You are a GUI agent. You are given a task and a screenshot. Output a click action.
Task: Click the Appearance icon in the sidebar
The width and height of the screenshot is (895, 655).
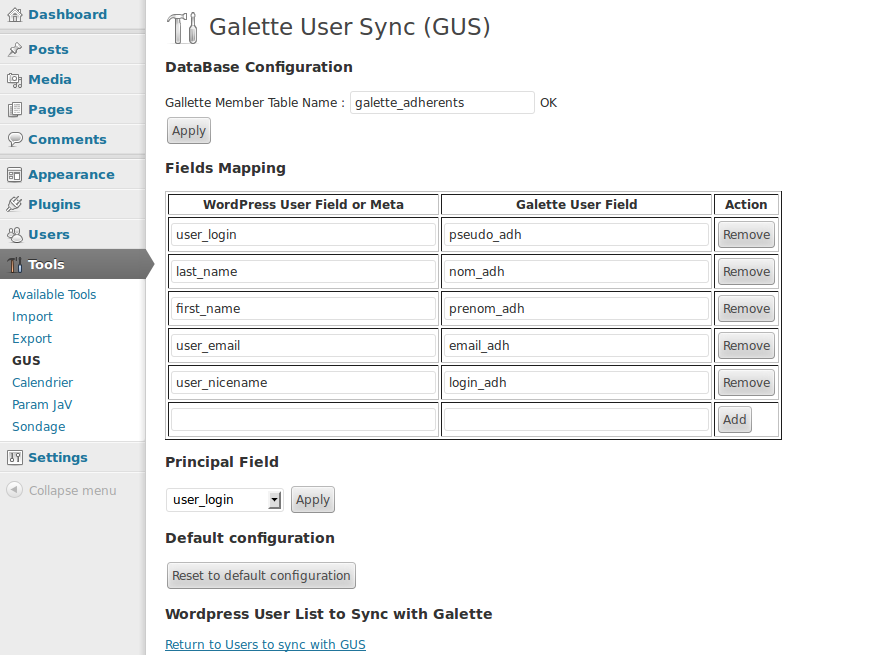15,175
